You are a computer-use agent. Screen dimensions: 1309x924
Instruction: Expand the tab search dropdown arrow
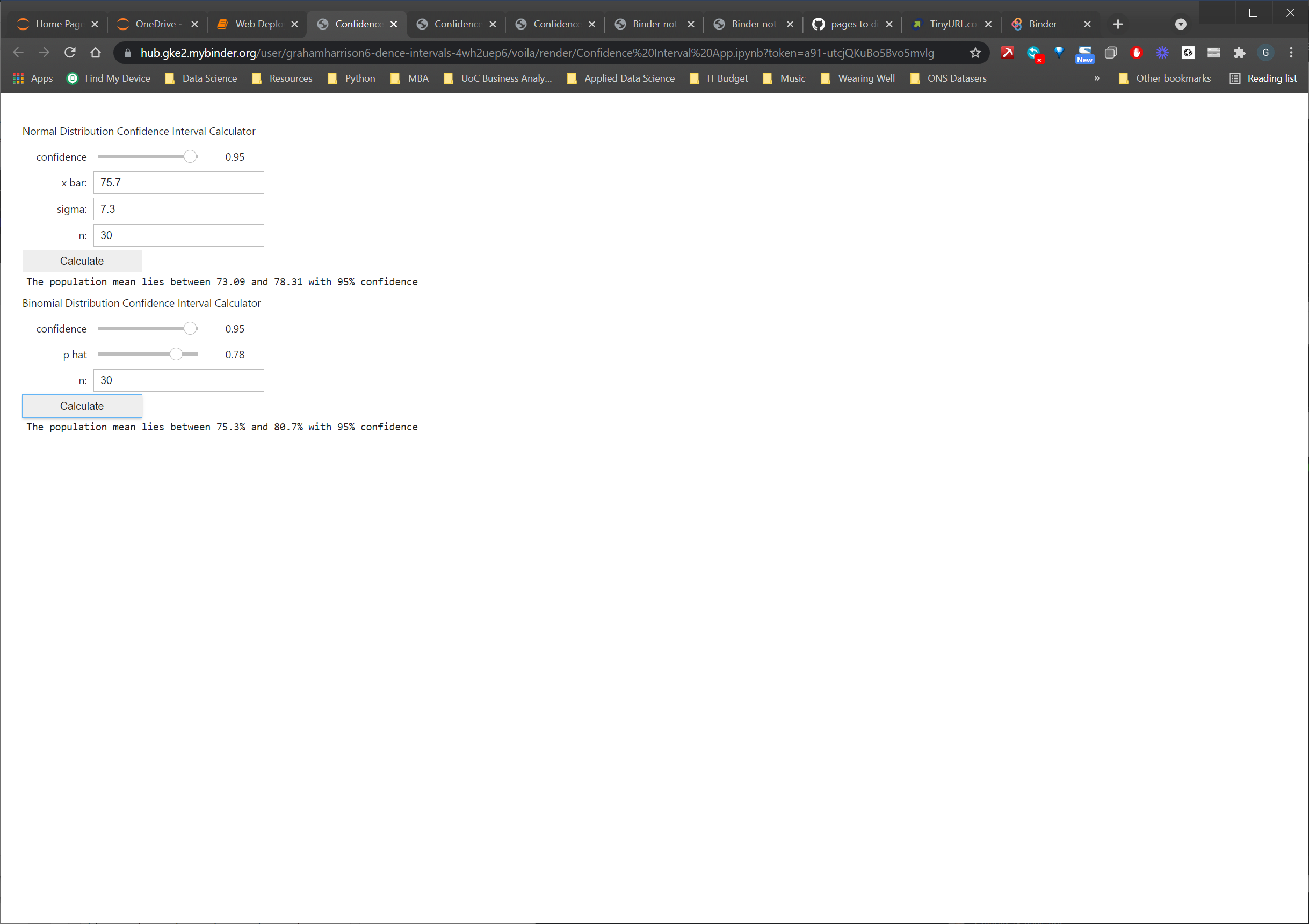point(1181,24)
